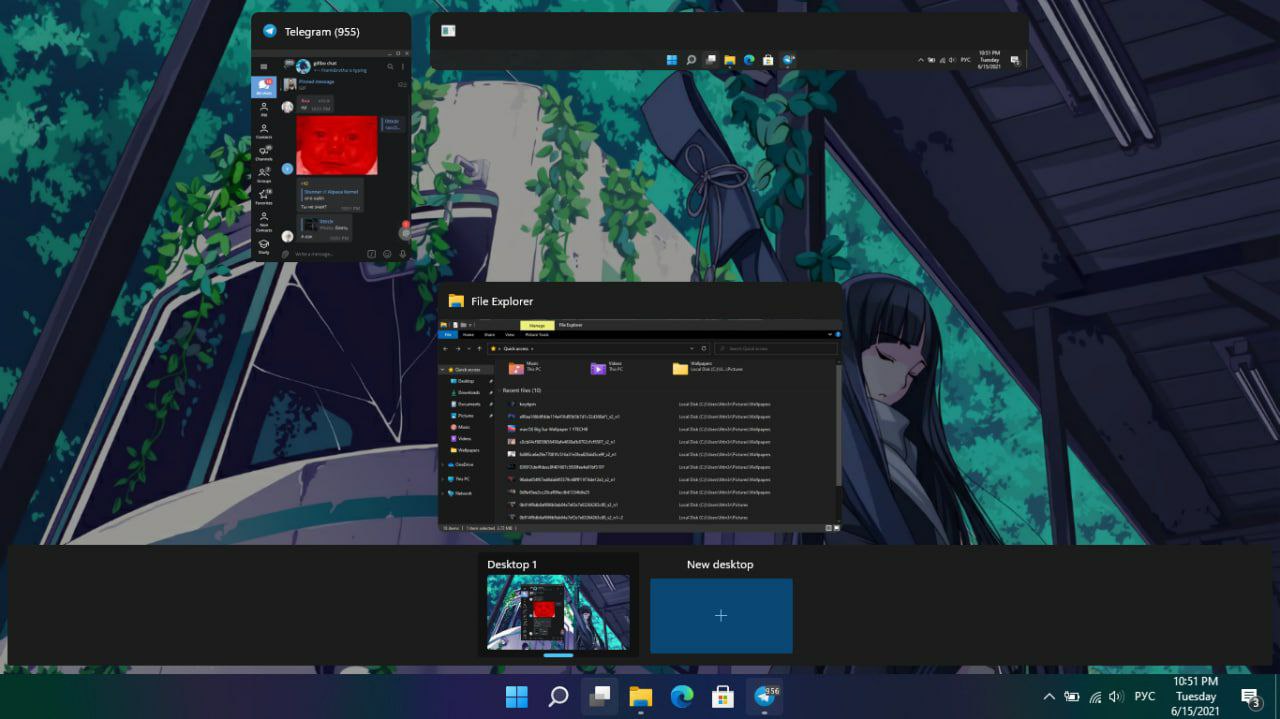Launch Microsoft Edge from the taskbar
Image resolution: width=1280 pixels, height=719 pixels.
pos(682,697)
